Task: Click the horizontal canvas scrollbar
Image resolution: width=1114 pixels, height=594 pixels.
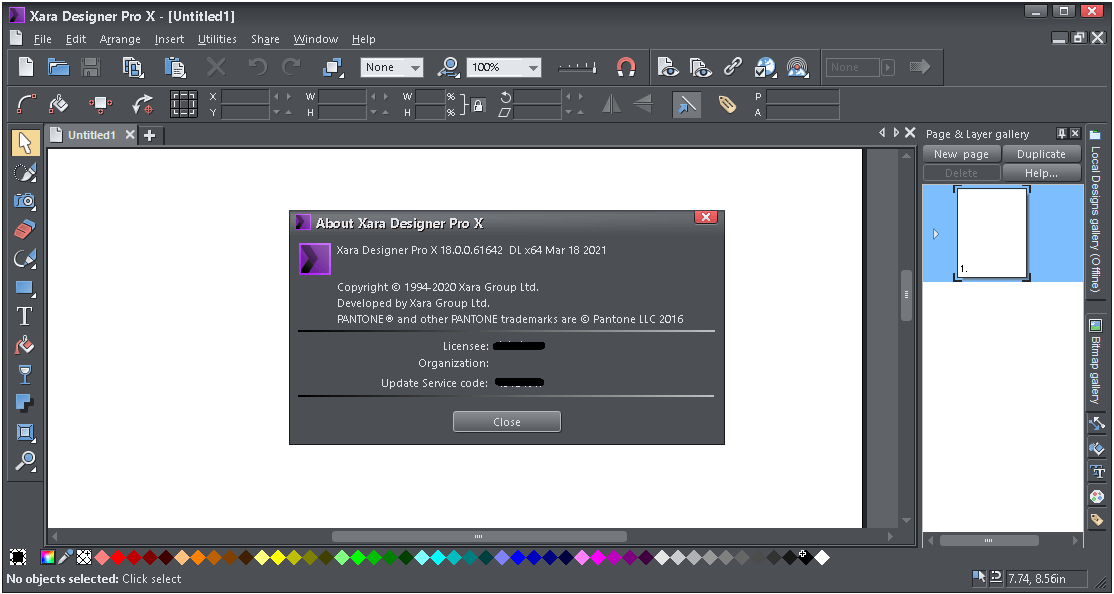Action: [x=480, y=536]
